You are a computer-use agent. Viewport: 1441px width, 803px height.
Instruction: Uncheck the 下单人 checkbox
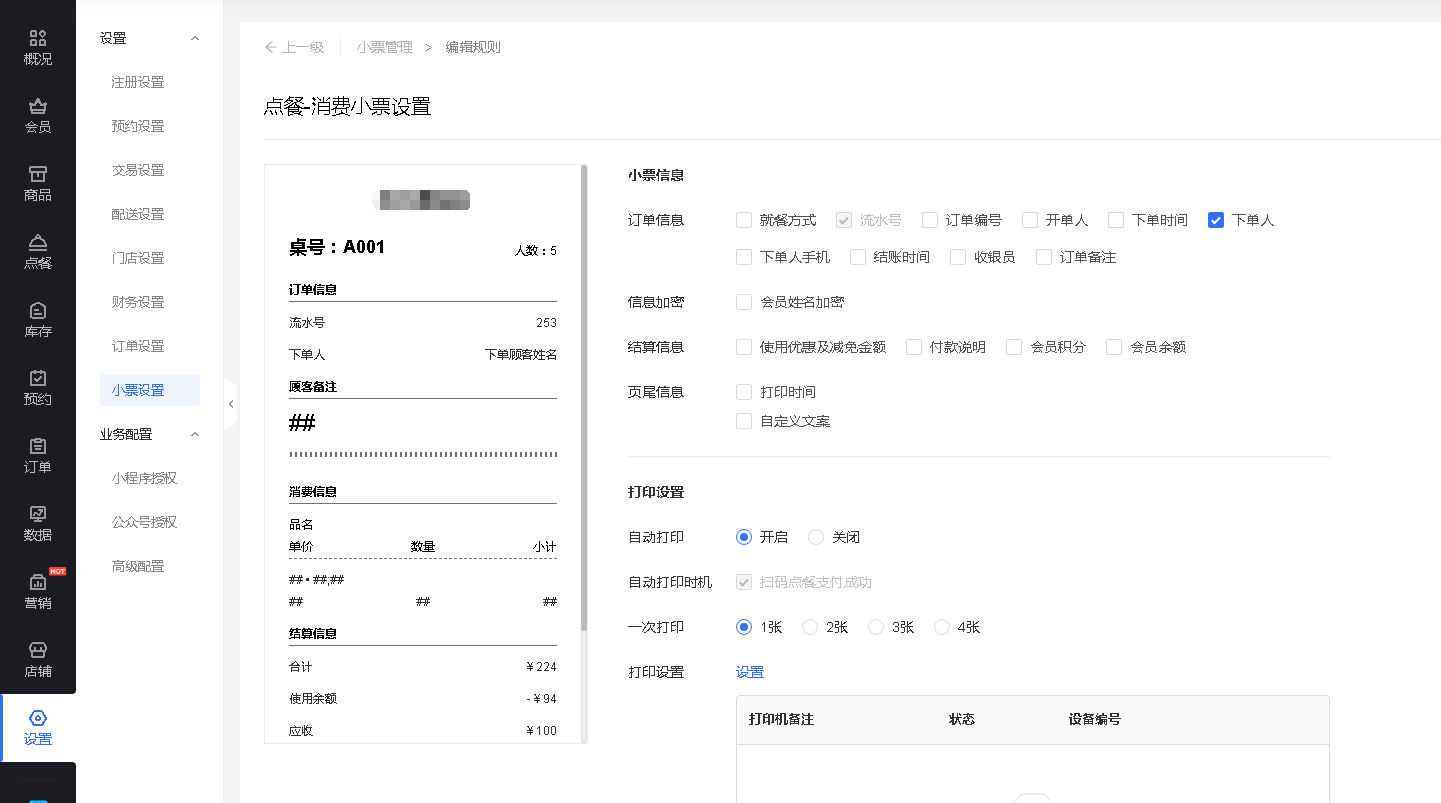pyautogui.click(x=1216, y=220)
